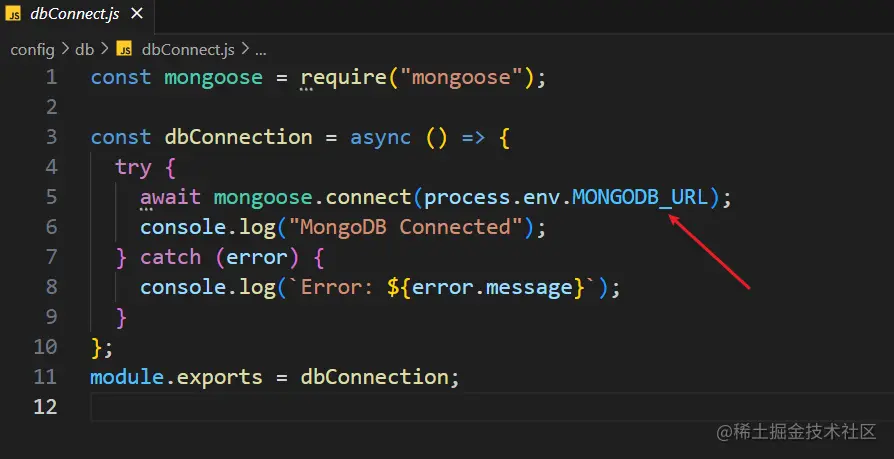This screenshot has height=459, width=894.
Task: Click line number 1 in the gutter
Action: click(51, 77)
